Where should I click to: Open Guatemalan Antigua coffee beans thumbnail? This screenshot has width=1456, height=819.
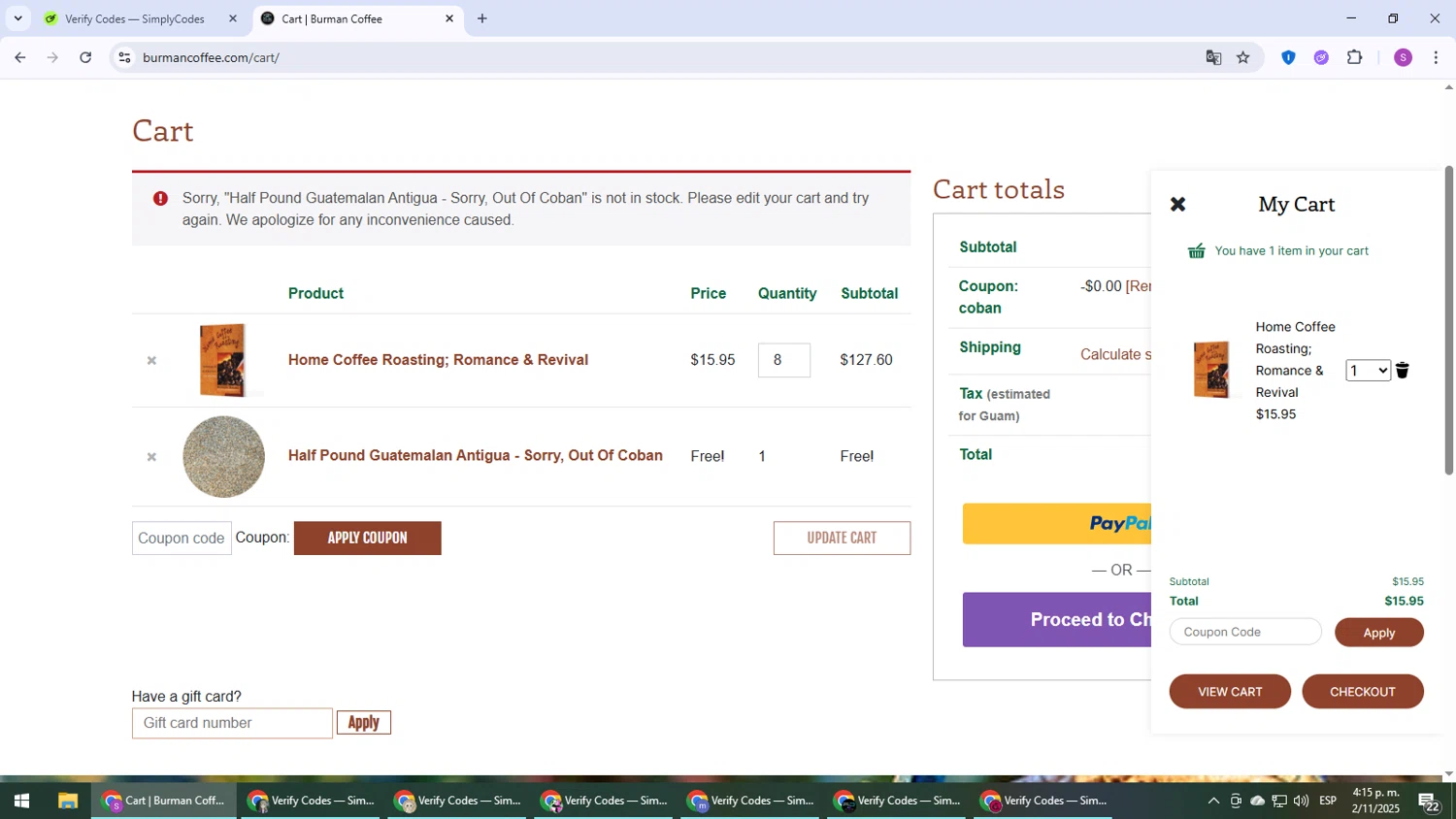pos(223,456)
